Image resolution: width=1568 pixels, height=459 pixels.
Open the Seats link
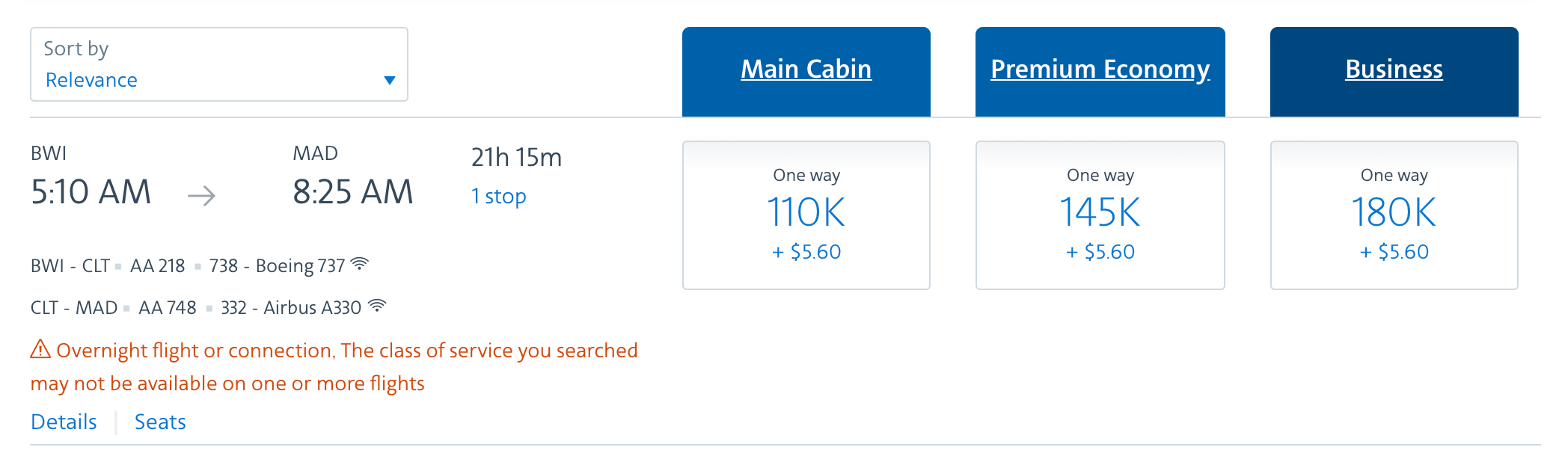[x=160, y=422]
